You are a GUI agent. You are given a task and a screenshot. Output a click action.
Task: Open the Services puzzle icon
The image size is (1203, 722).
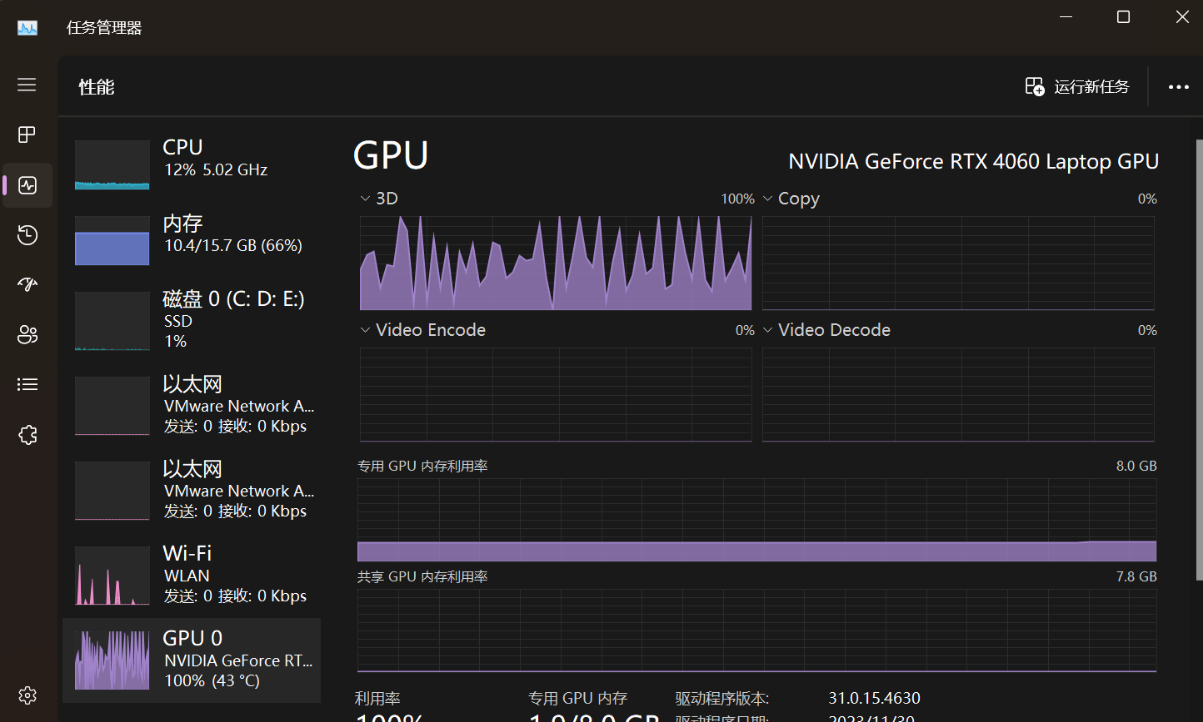(x=27, y=434)
